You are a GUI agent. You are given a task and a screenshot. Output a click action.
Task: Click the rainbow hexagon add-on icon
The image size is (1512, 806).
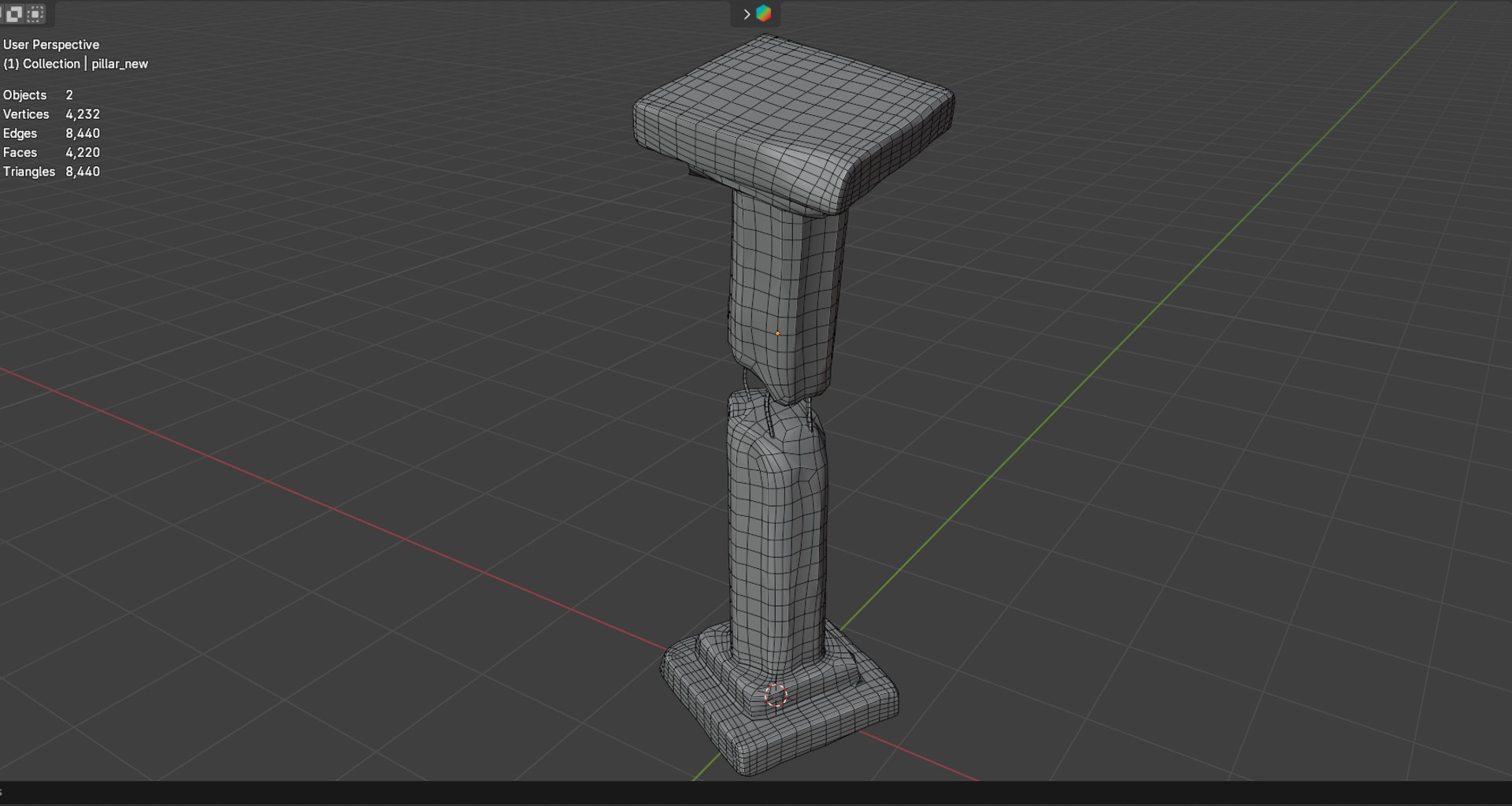coord(764,13)
